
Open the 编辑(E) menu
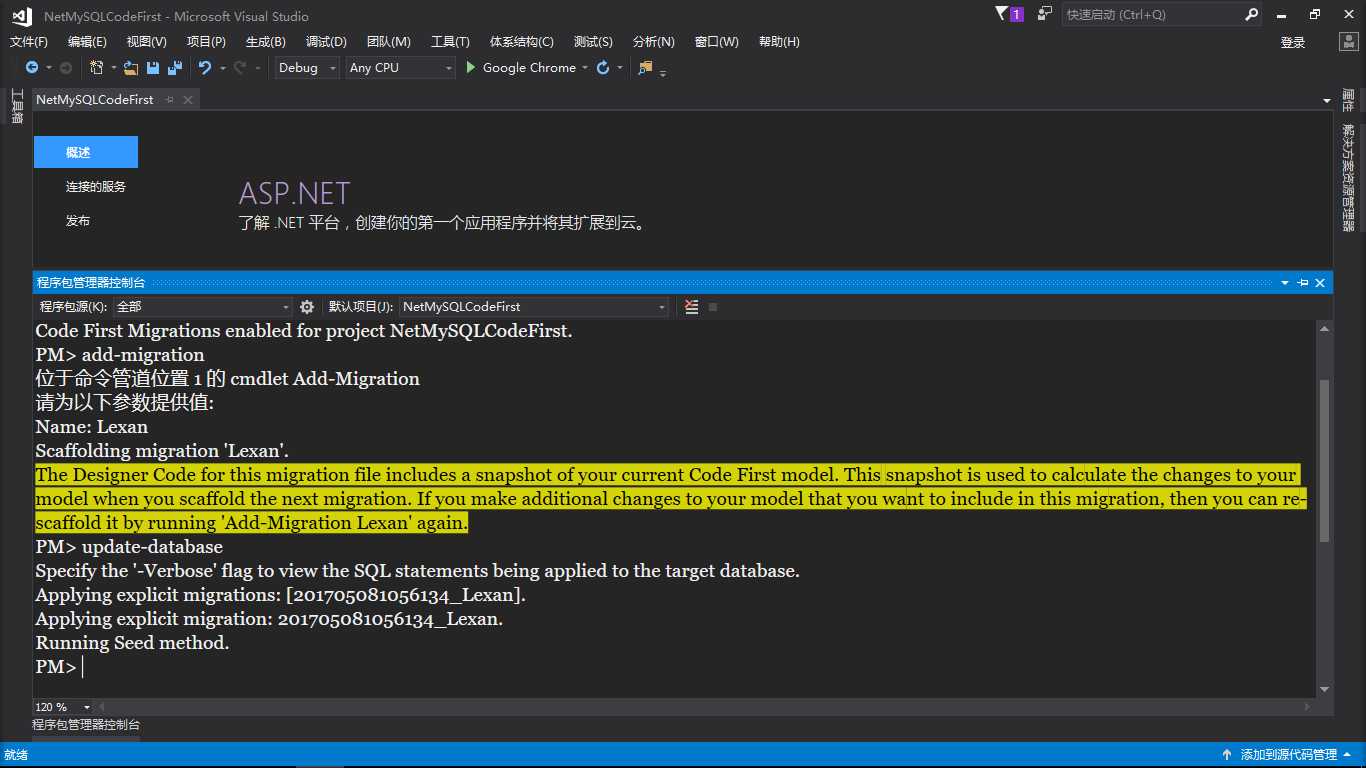coord(87,42)
